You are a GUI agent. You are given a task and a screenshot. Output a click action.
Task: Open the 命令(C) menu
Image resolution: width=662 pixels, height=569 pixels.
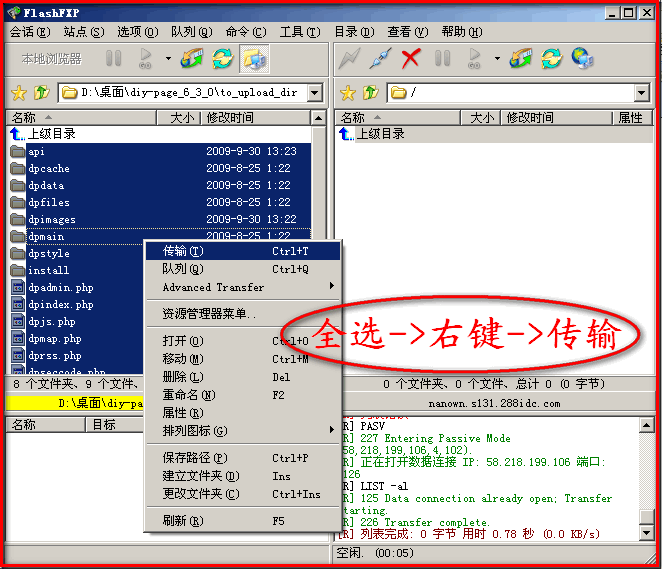[246, 32]
